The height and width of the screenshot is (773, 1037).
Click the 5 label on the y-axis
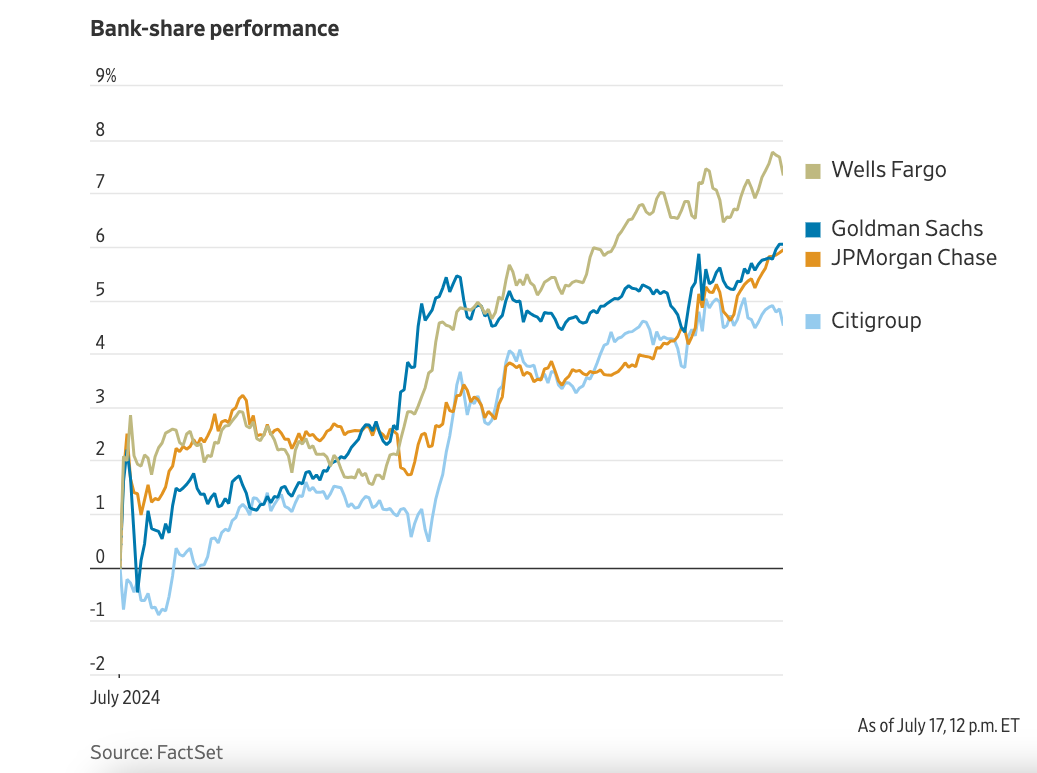click(100, 290)
